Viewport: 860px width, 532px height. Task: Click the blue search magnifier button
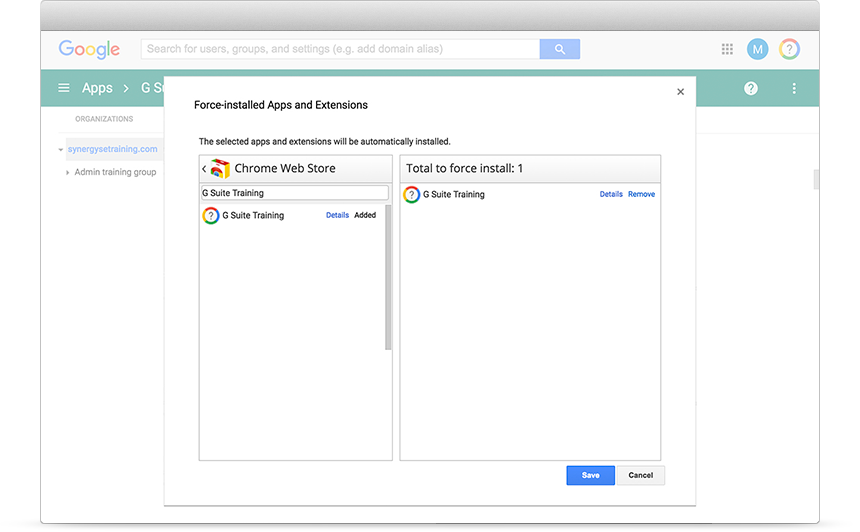click(x=559, y=49)
